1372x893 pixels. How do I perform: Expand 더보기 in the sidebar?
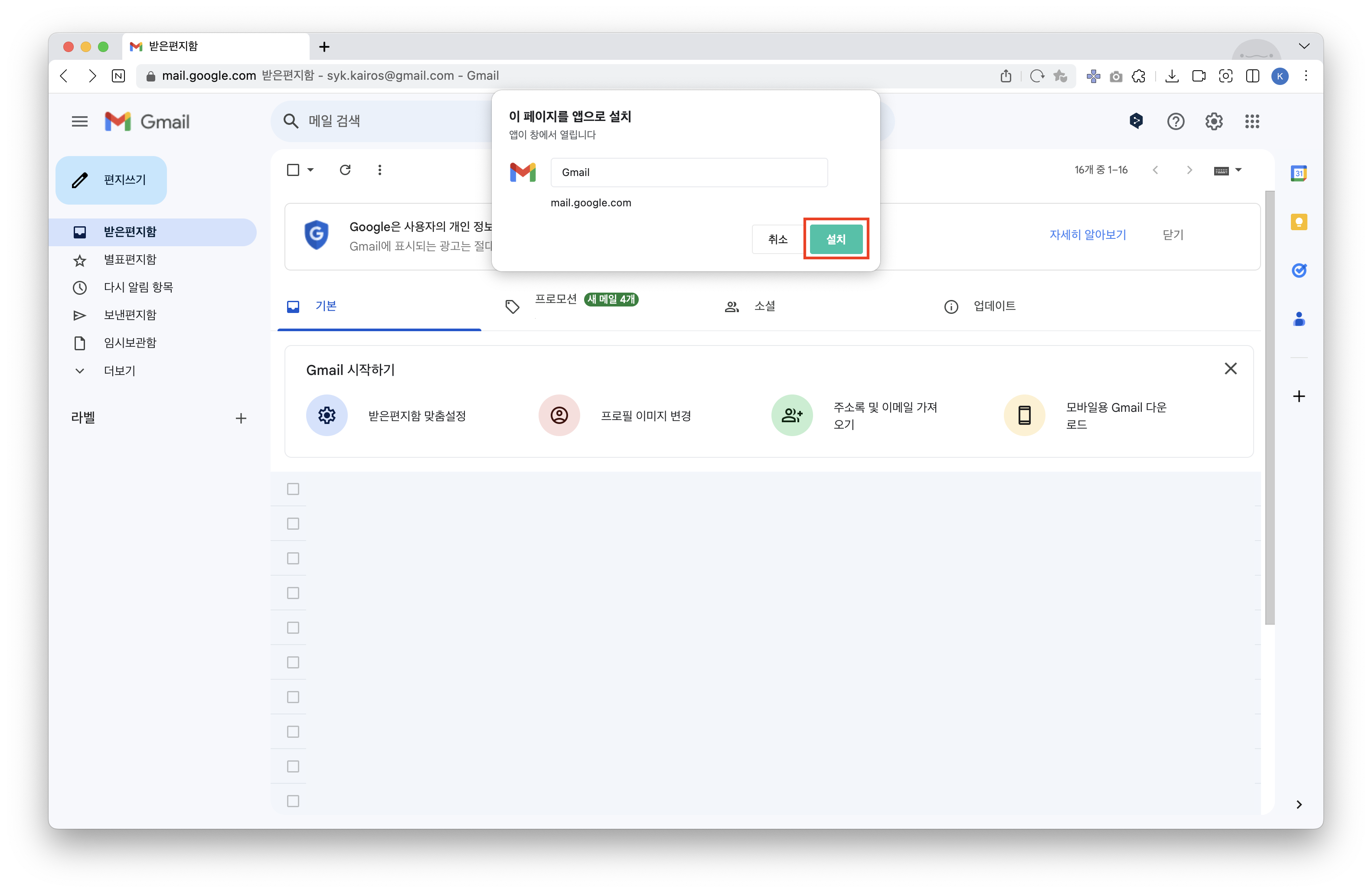coord(119,371)
